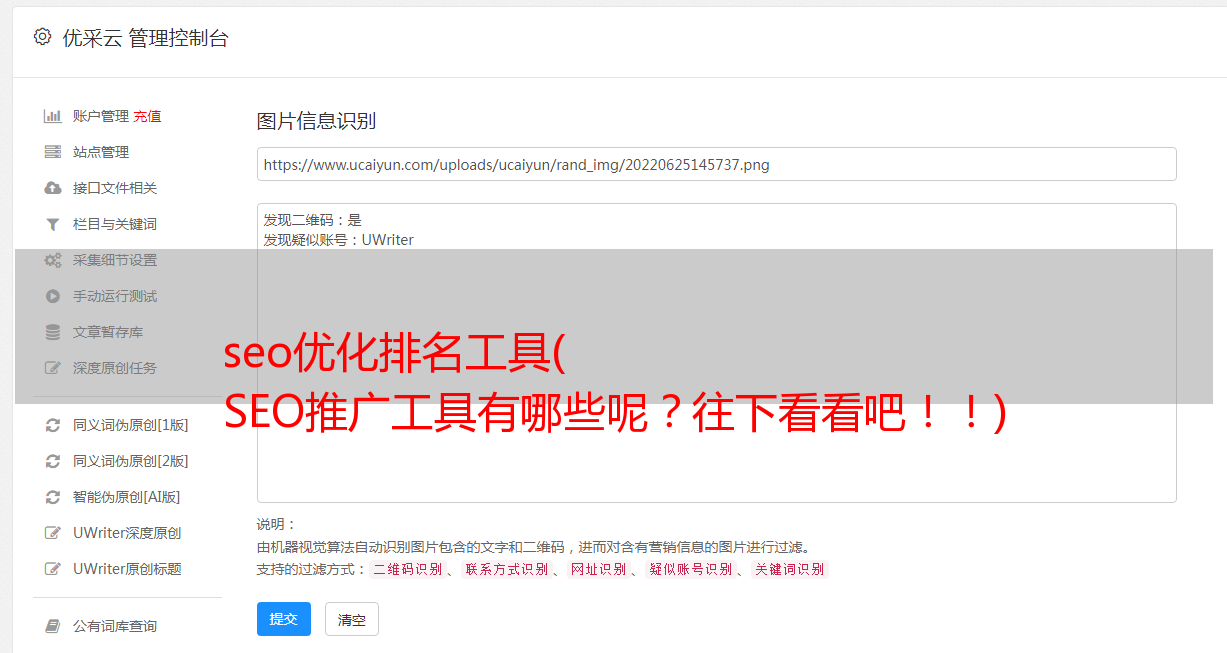Image resolution: width=1227 pixels, height=653 pixels.
Task: Click the refresh icon for 智能伪原创[AI版]
Action: tap(53, 497)
